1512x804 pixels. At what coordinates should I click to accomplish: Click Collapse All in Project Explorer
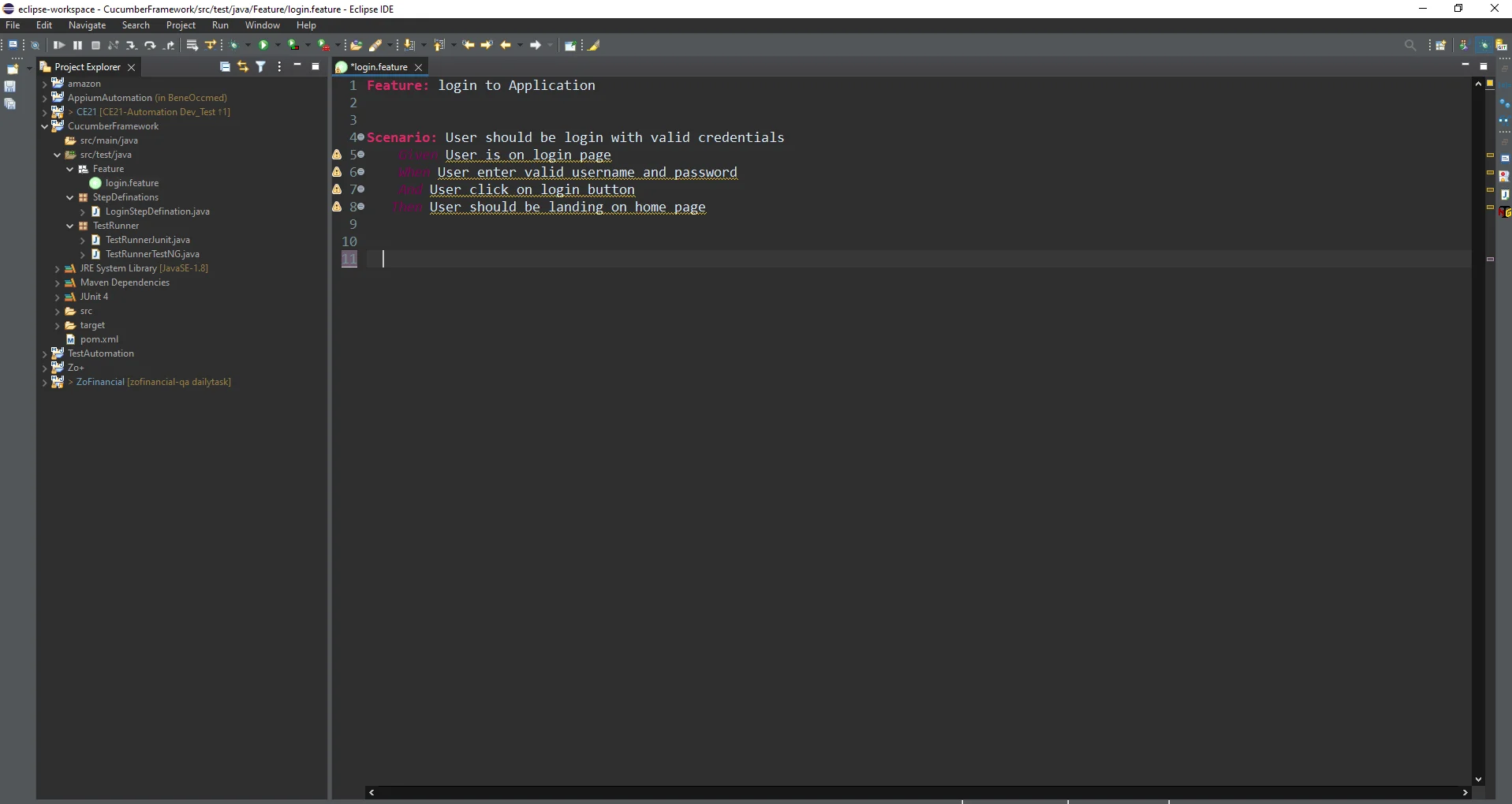(225, 67)
